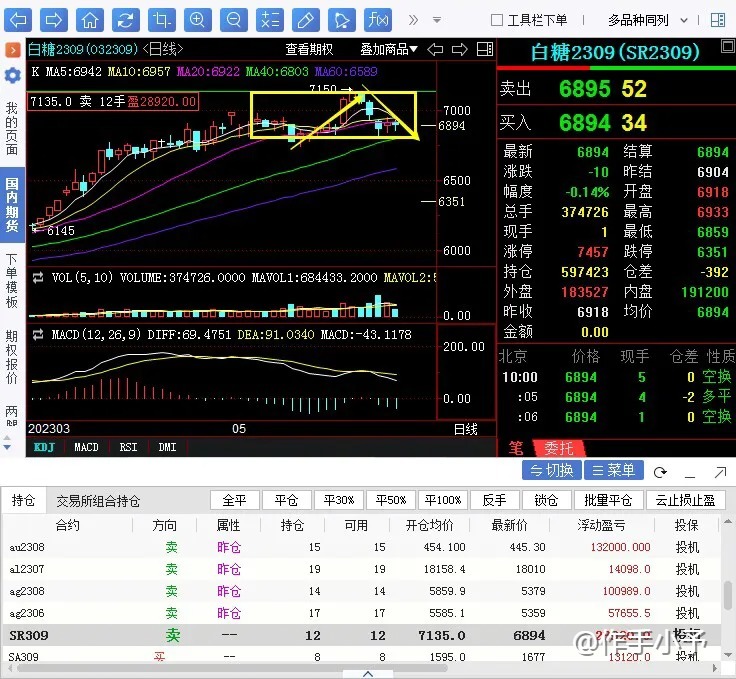Open the f(x) formula tool

click(x=378, y=20)
